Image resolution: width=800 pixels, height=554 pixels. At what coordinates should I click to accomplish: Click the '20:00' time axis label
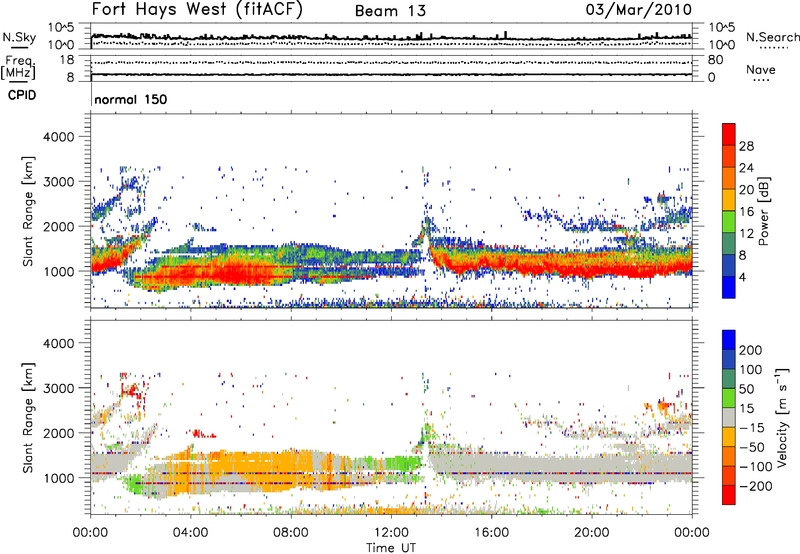591,533
